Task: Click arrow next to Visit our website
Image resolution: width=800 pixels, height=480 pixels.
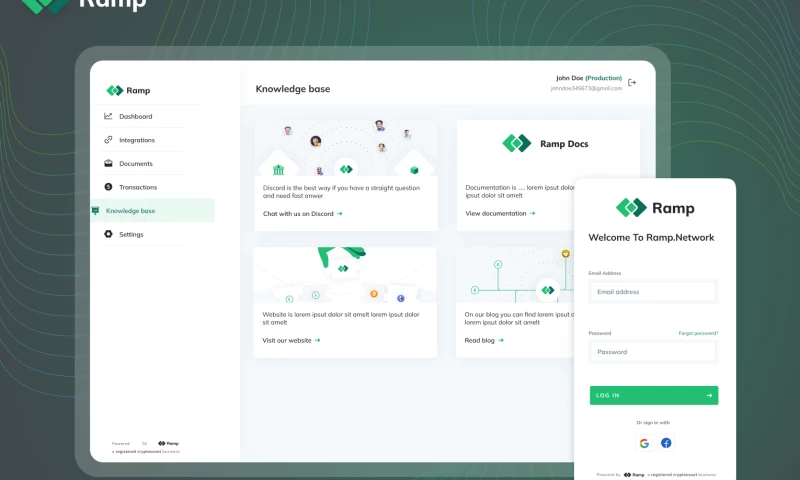Action: (317, 340)
